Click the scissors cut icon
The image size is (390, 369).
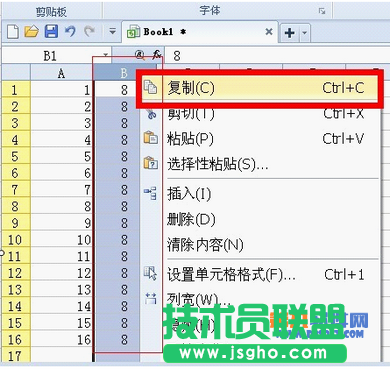coord(151,114)
